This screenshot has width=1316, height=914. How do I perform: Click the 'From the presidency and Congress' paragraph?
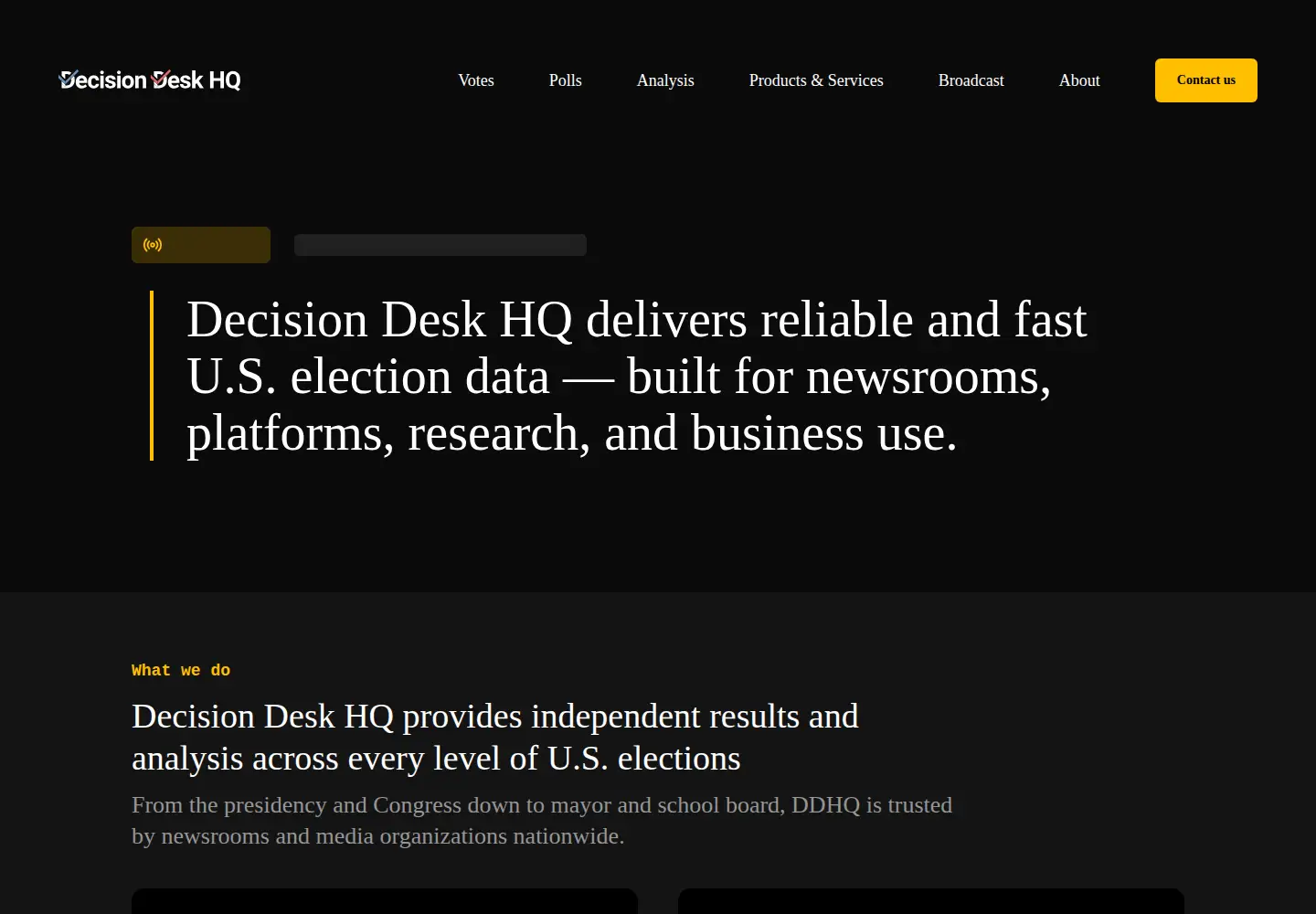coord(542,820)
